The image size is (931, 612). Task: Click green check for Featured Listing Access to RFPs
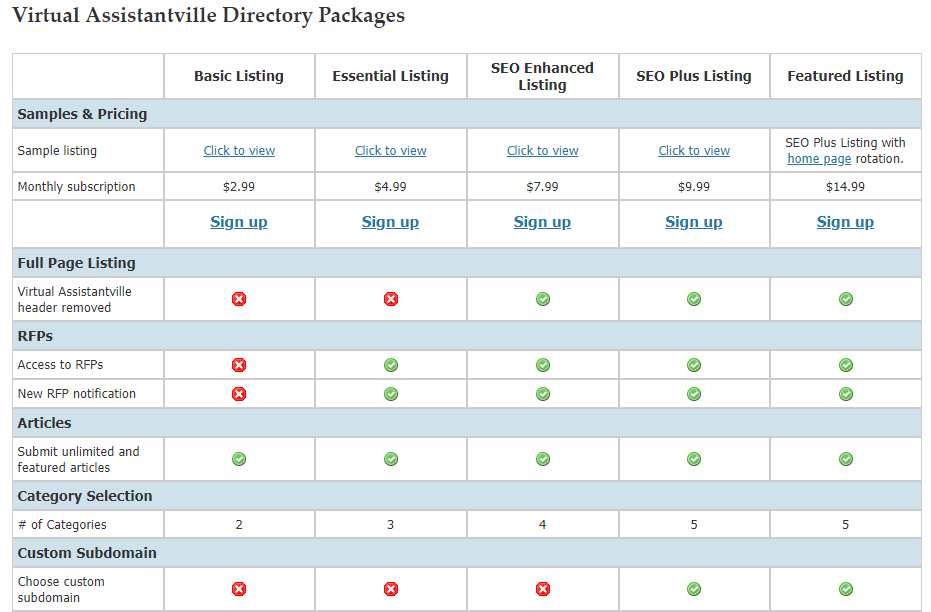(846, 365)
